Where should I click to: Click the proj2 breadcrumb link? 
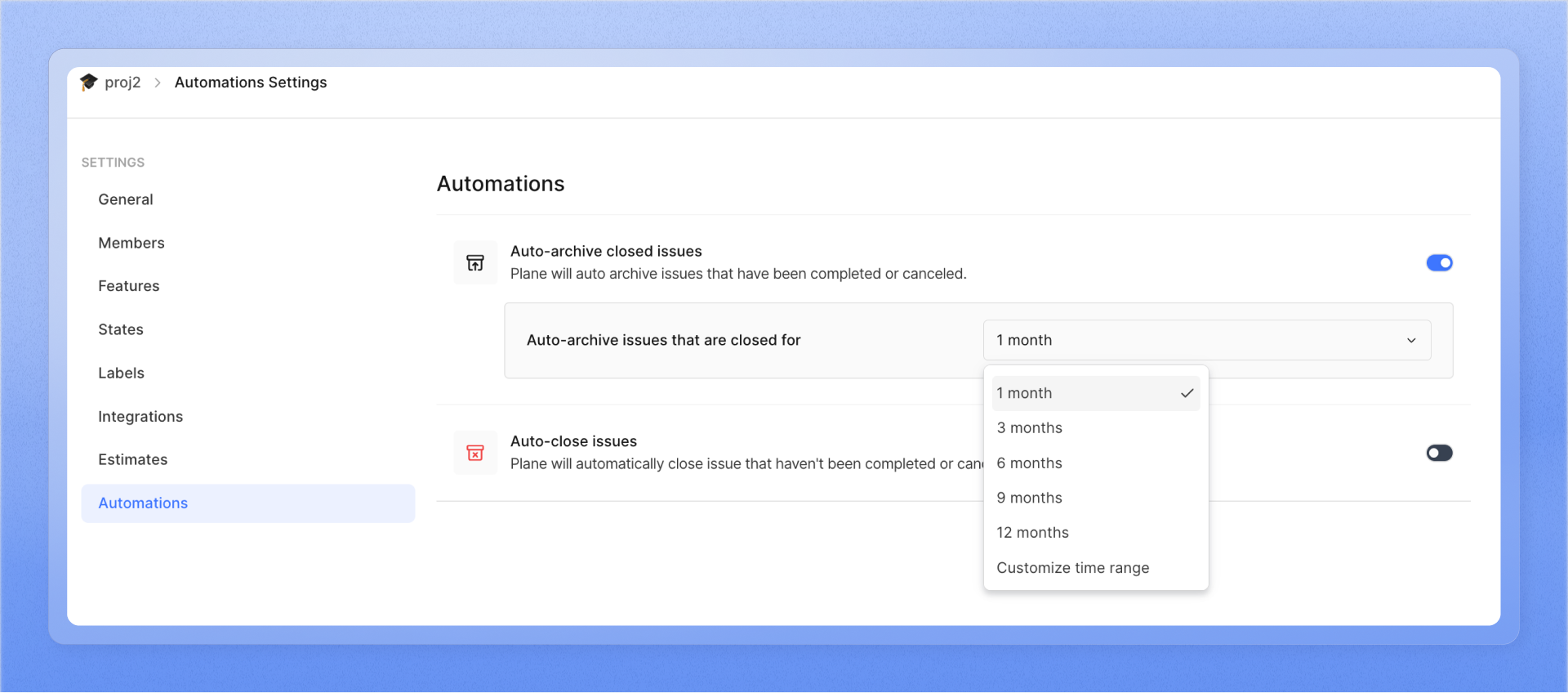122,83
